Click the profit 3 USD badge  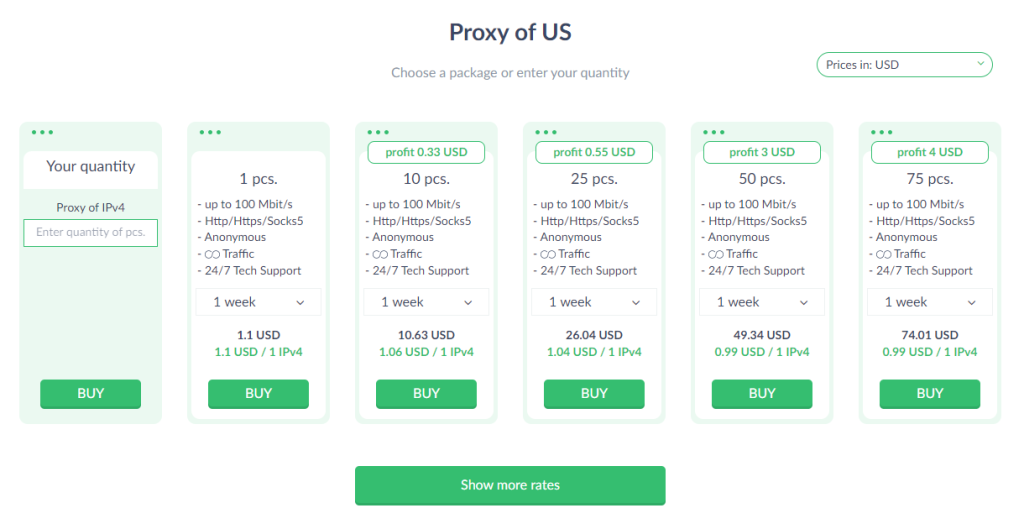tap(762, 152)
